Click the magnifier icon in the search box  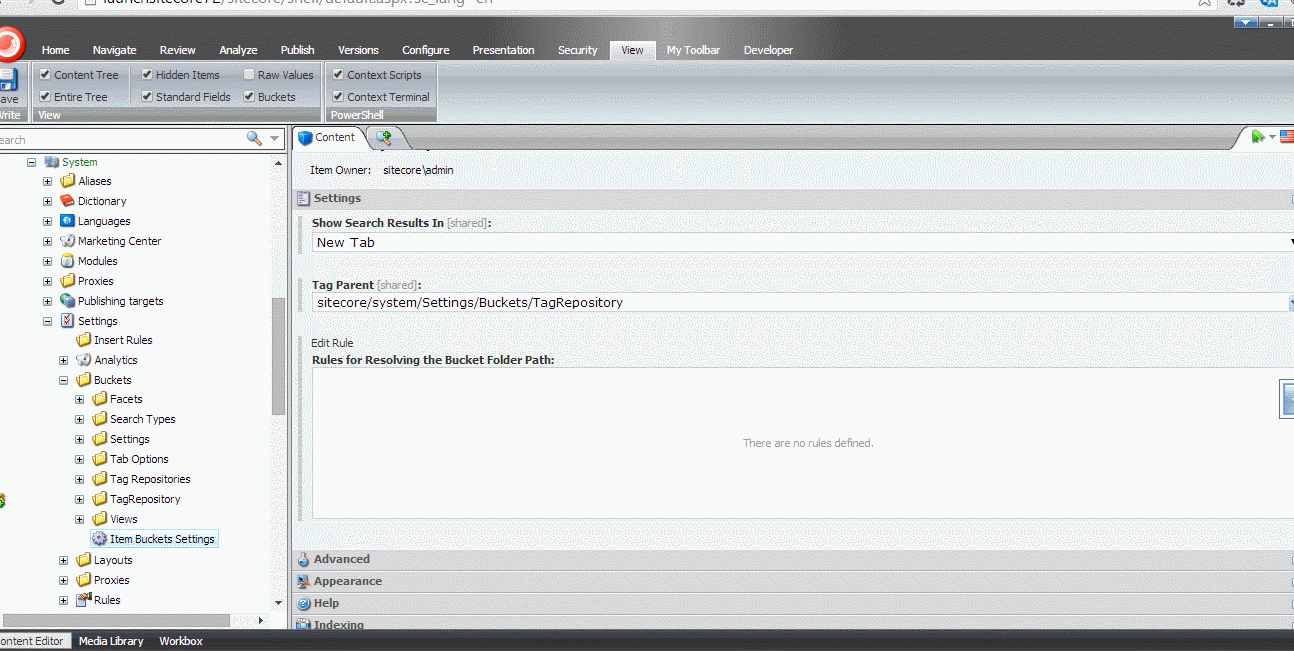point(255,139)
